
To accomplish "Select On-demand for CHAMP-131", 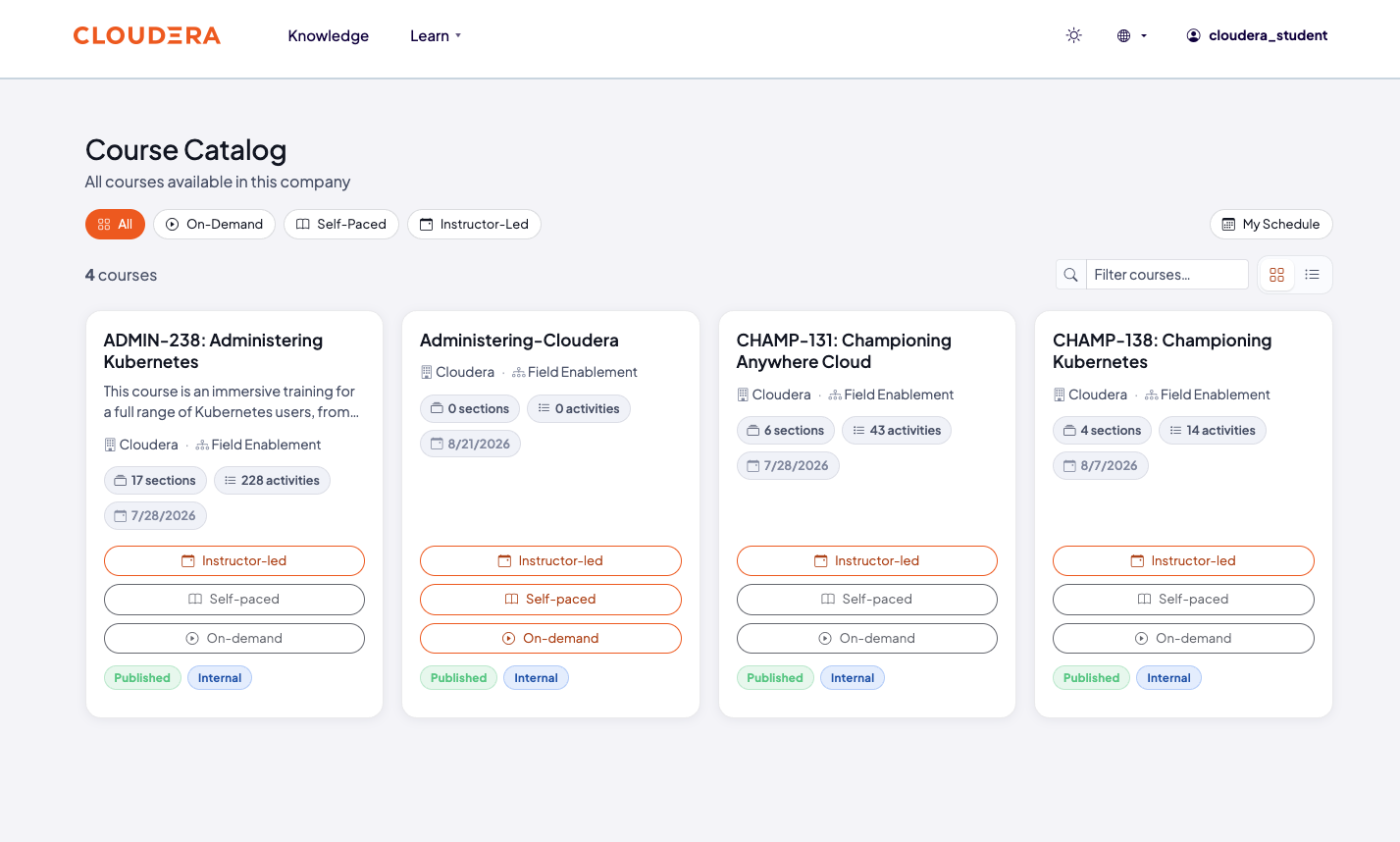I will [867, 638].
